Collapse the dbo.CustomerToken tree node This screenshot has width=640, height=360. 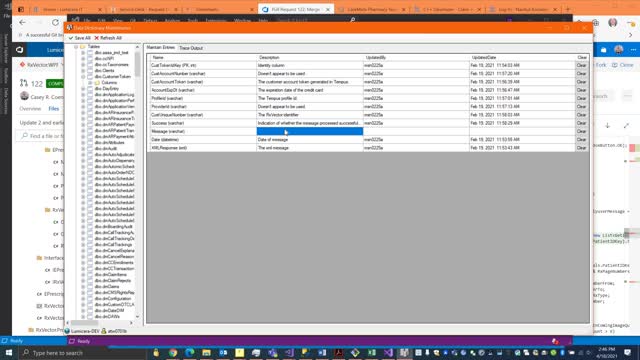click(83, 77)
